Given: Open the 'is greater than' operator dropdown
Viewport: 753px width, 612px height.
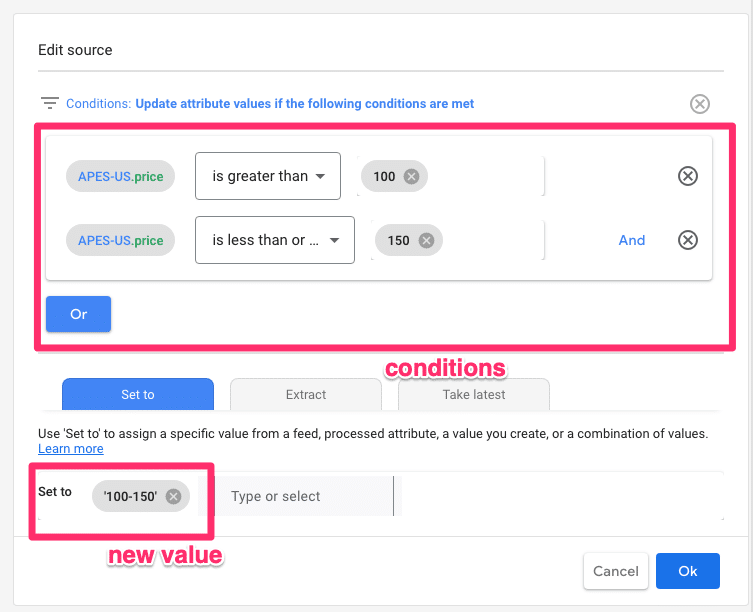Looking at the screenshot, I should (268, 176).
